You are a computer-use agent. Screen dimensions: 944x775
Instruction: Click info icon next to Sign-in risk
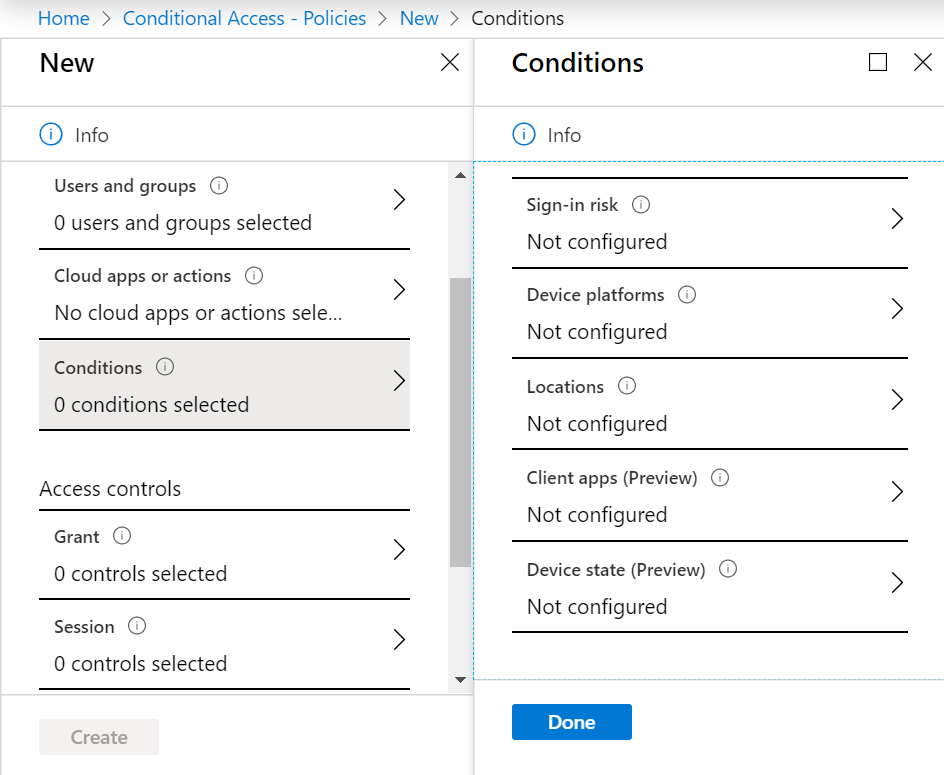(641, 205)
